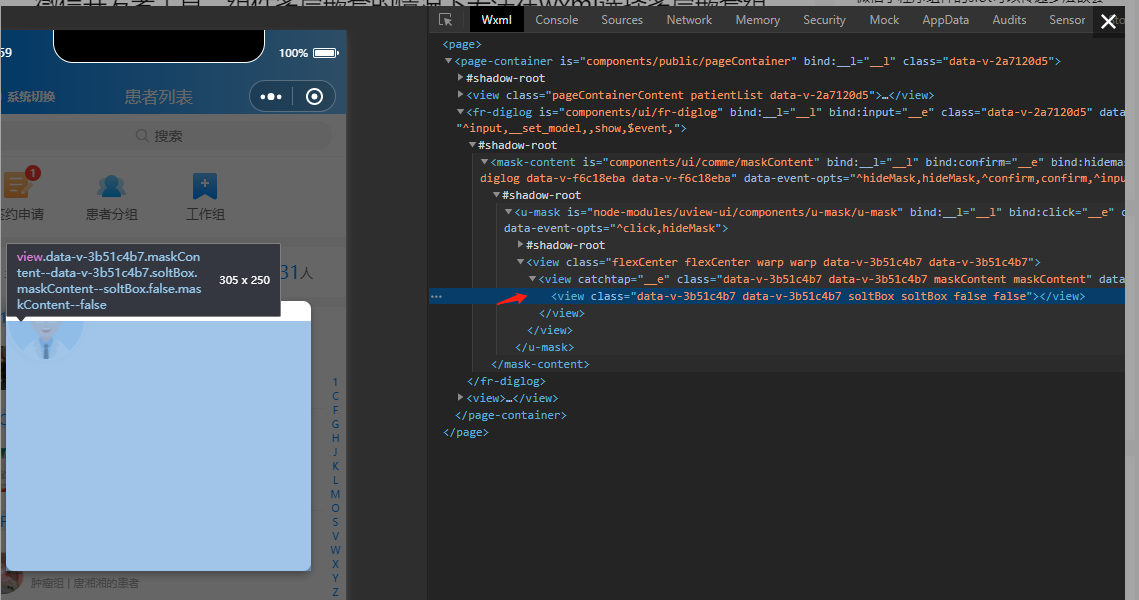Open the Security tab

[824, 20]
